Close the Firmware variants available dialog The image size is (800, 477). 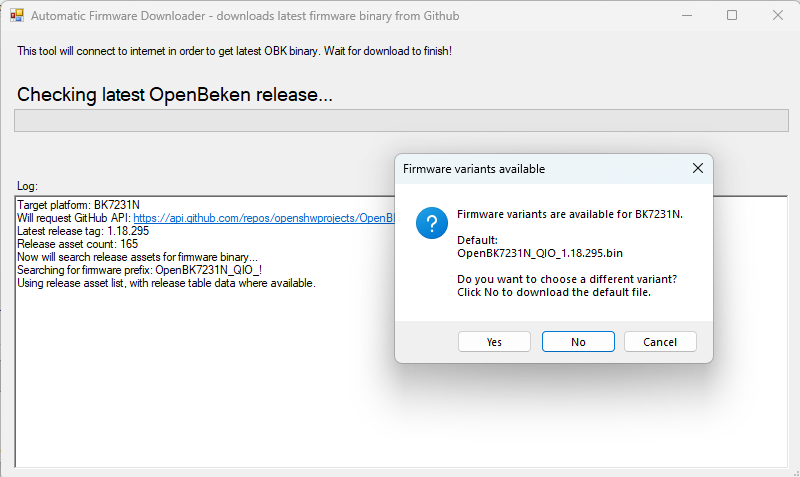[697, 168]
